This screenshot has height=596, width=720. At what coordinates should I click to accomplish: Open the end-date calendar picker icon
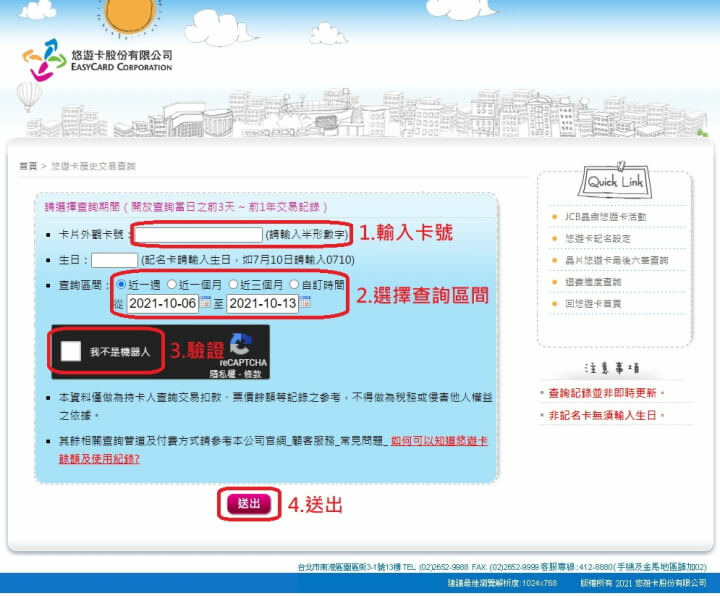click(305, 302)
